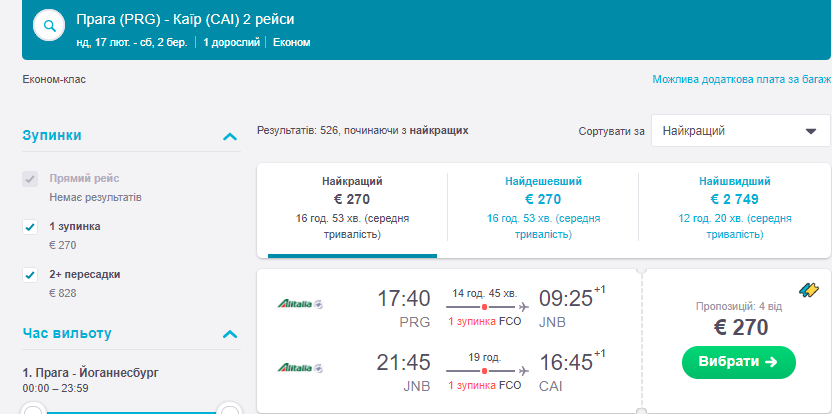Uncheck the 2+ пересадки filter

point(30,275)
